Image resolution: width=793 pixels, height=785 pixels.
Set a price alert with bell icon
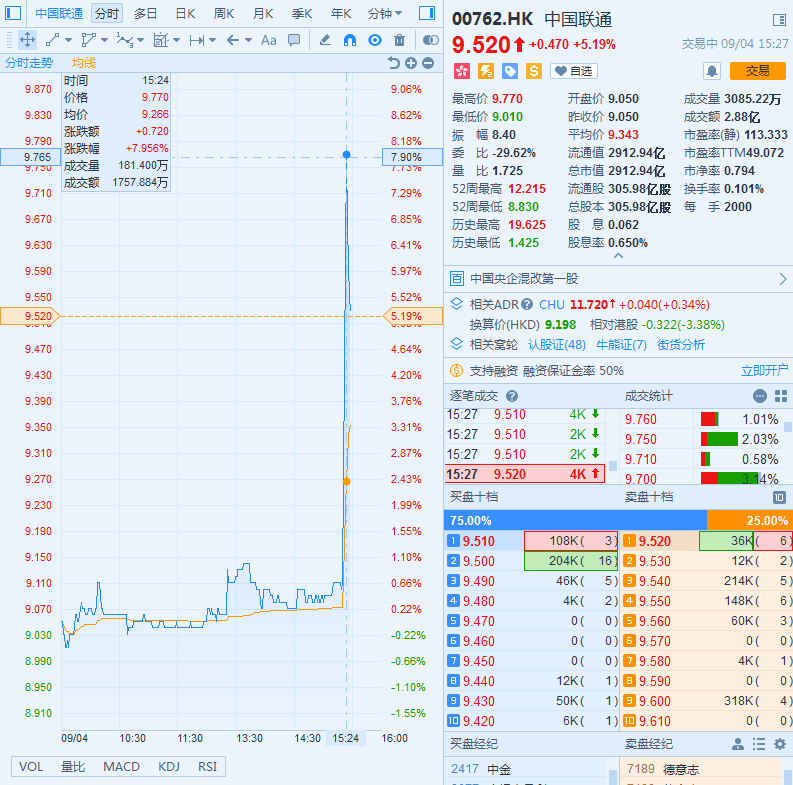712,71
